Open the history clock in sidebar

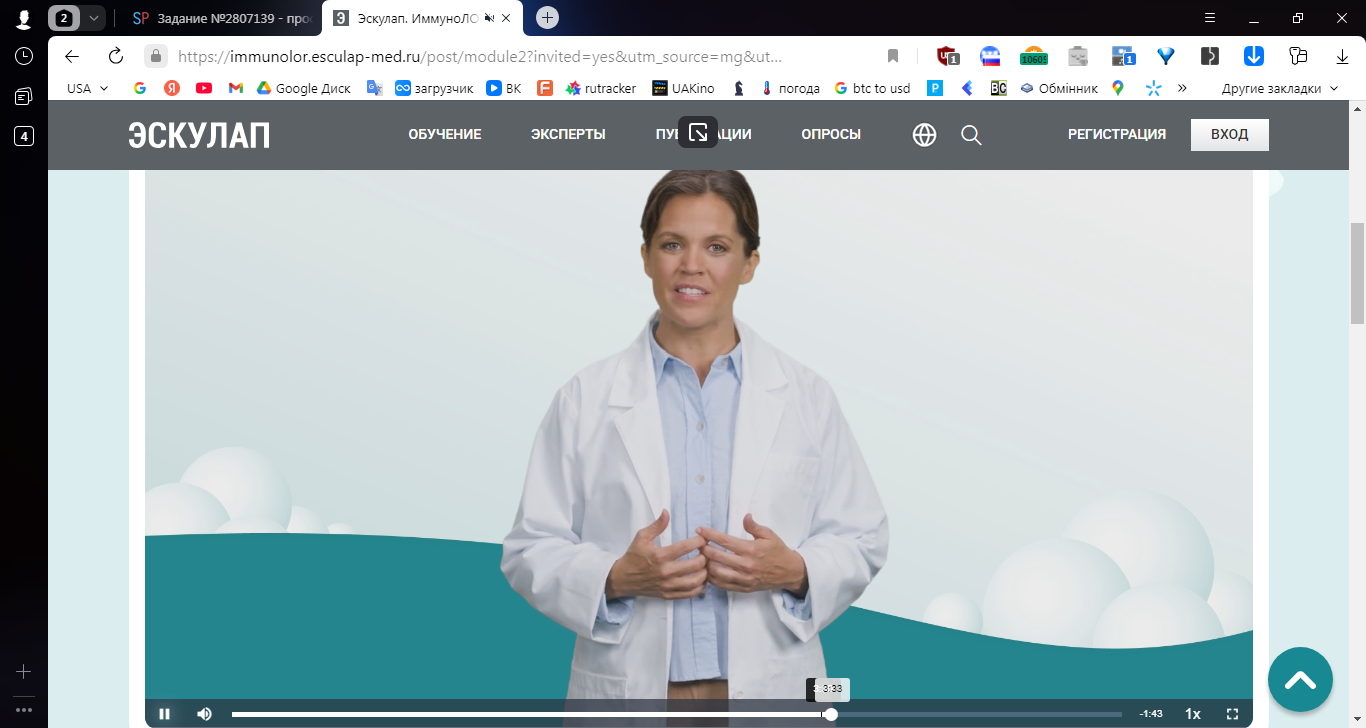pos(24,56)
